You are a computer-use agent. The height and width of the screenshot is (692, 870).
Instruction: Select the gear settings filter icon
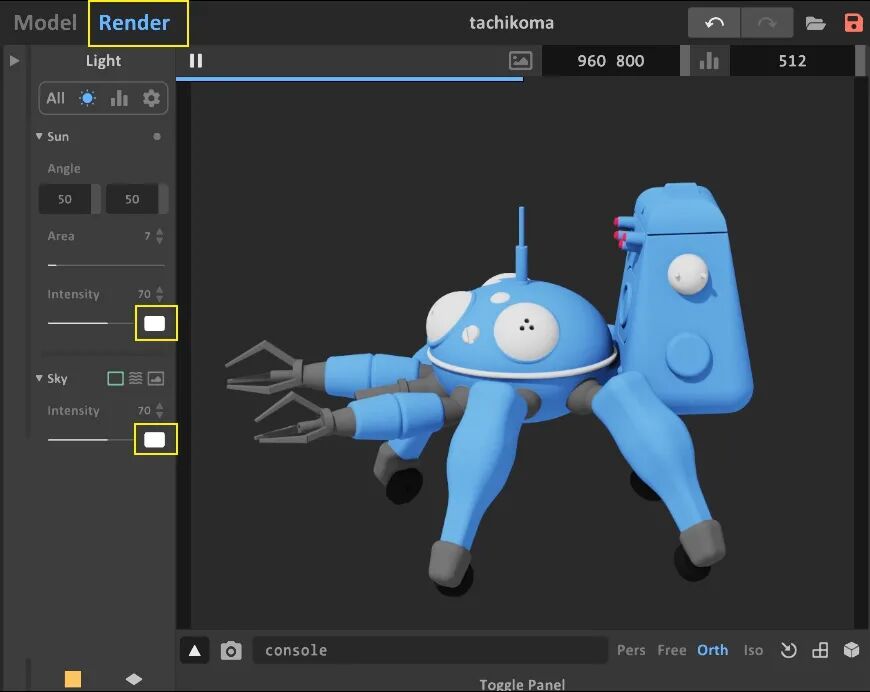(151, 98)
